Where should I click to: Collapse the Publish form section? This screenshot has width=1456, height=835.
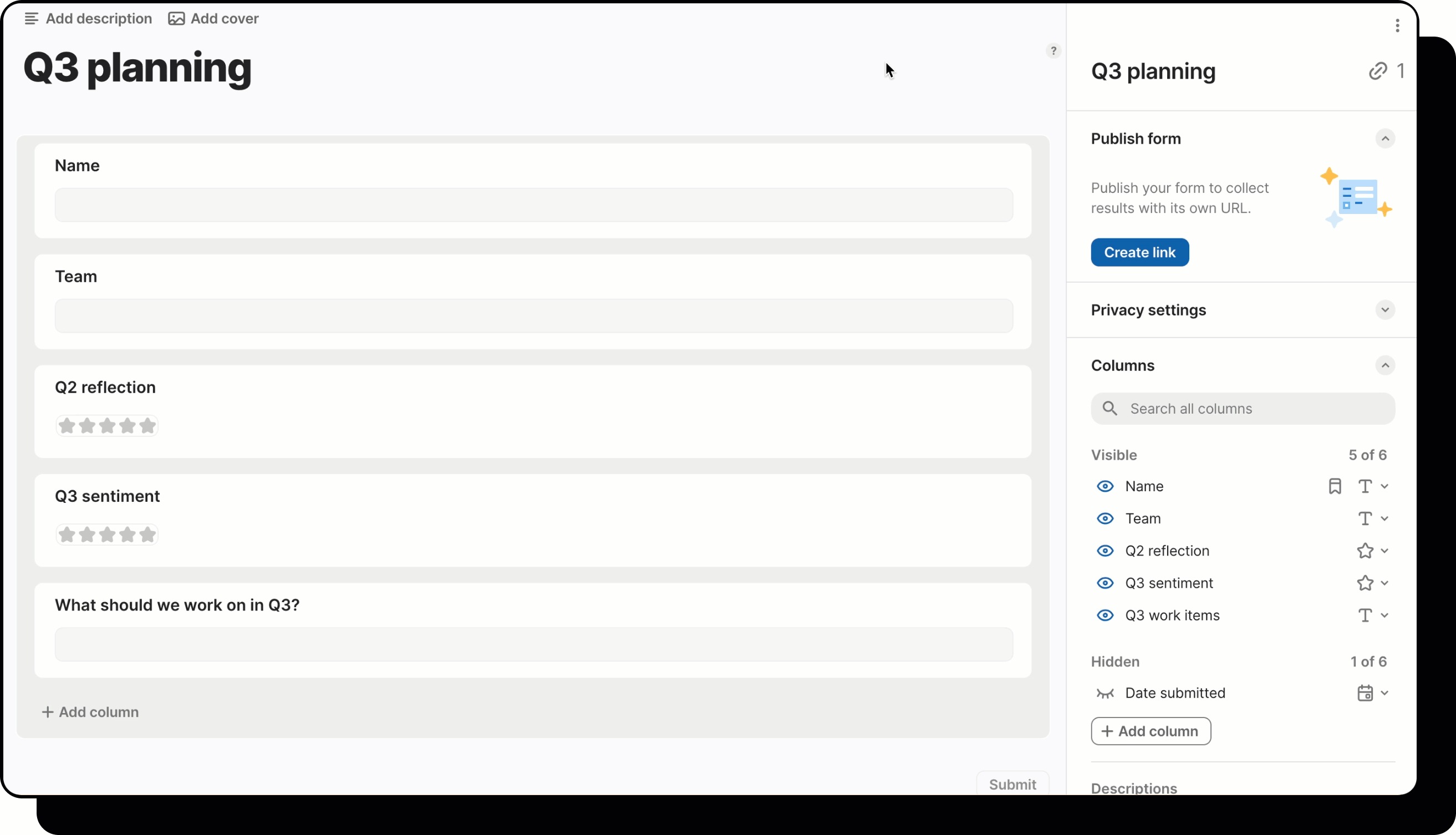pyautogui.click(x=1385, y=139)
